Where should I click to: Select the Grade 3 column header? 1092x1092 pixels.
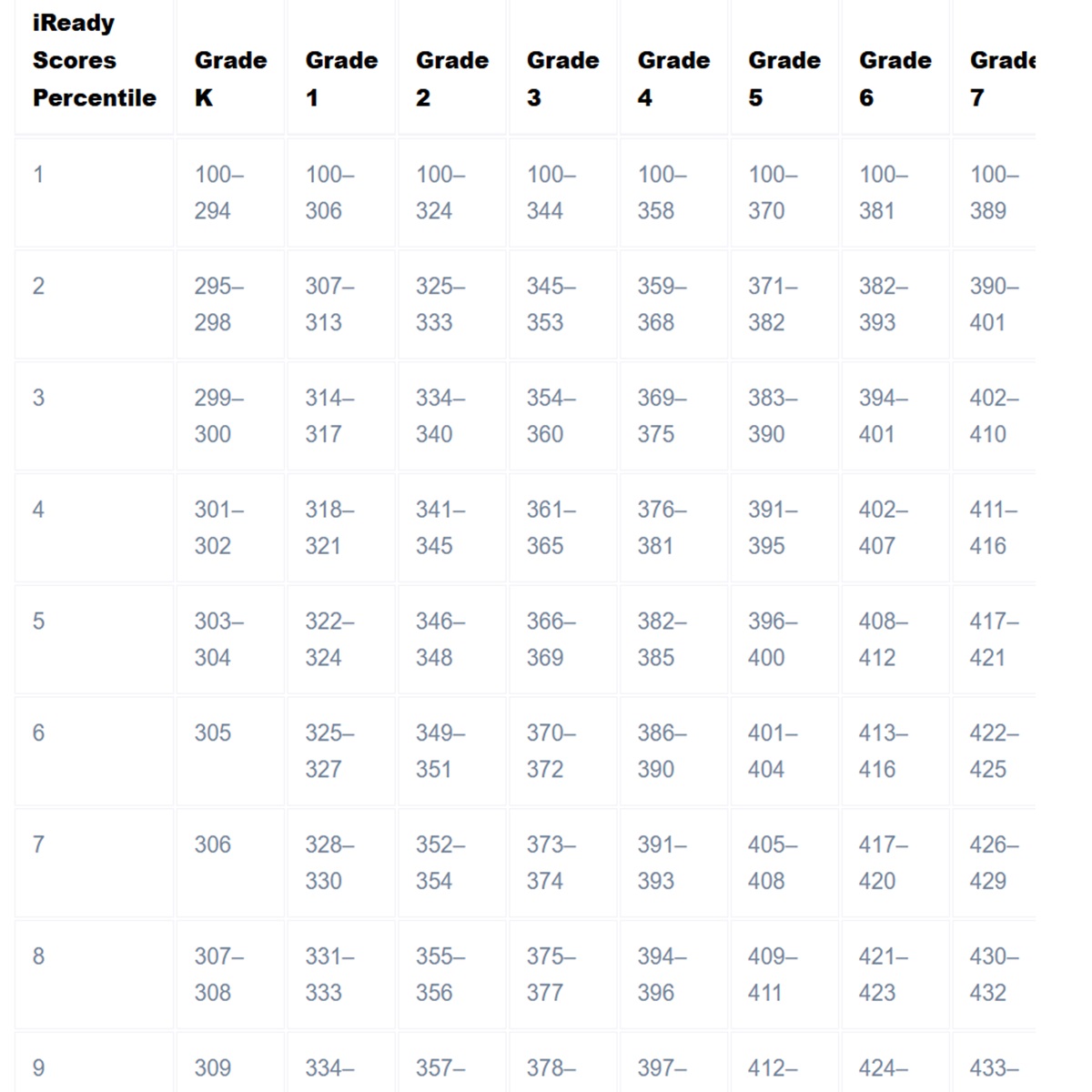(x=562, y=79)
